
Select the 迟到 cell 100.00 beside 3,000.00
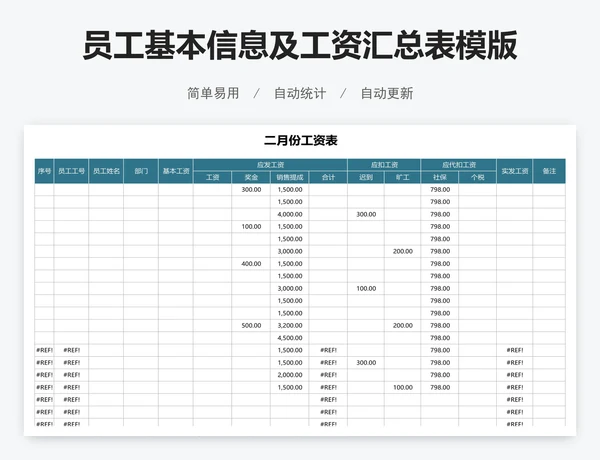pos(366,288)
